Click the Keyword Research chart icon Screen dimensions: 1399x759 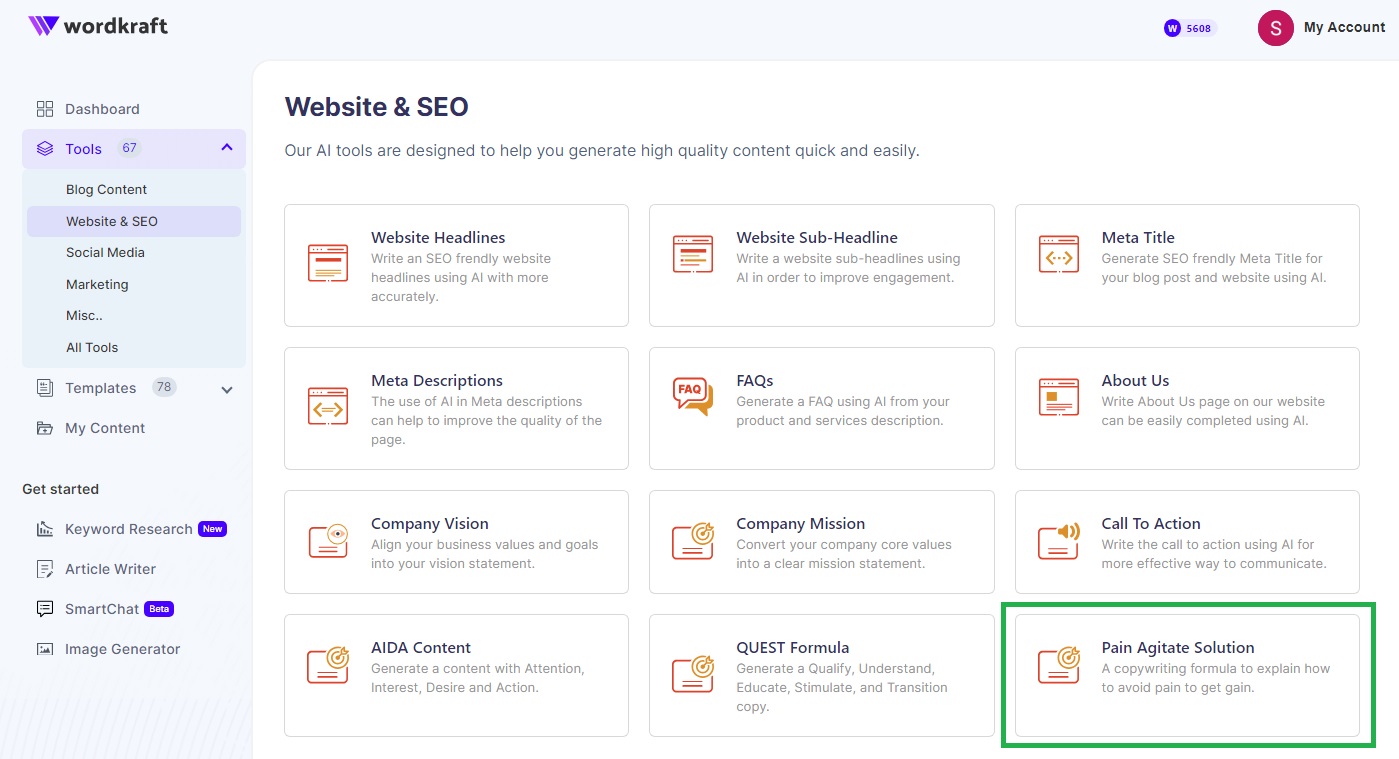(45, 529)
